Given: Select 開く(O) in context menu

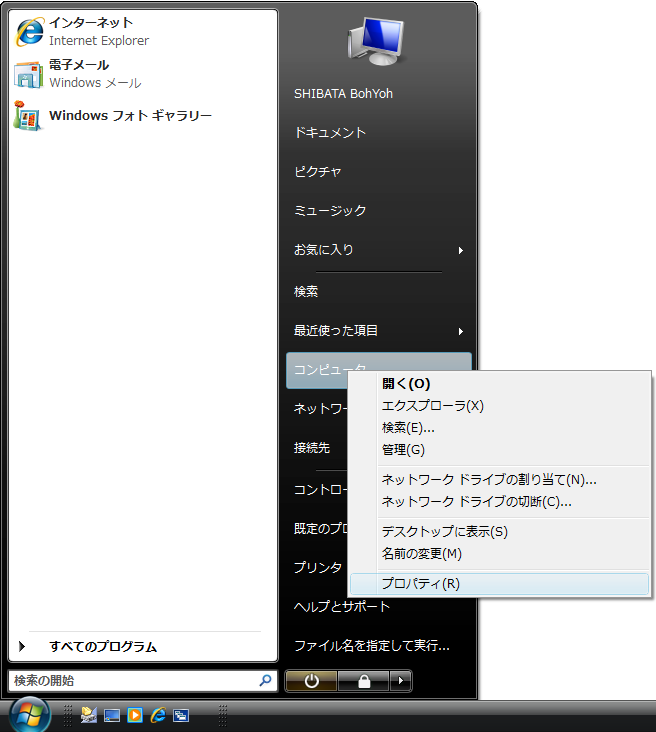Looking at the screenshot, I should click(499, 384).
